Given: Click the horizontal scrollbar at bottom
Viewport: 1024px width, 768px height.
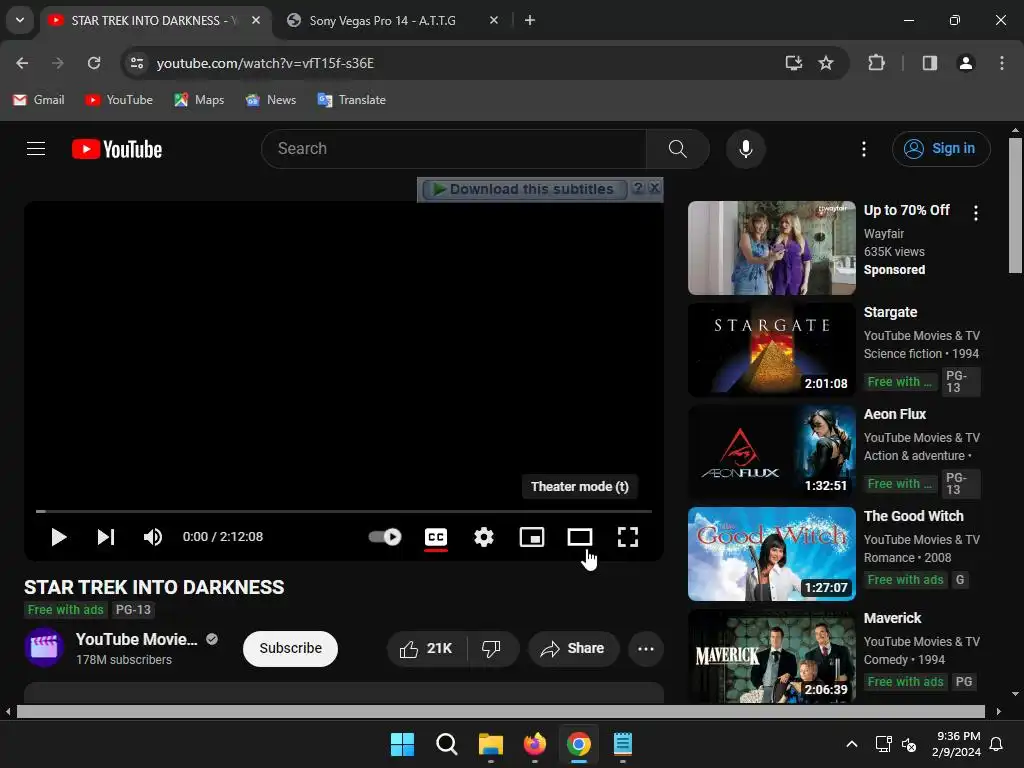Looking at the screenshot, I should [500, 711].
